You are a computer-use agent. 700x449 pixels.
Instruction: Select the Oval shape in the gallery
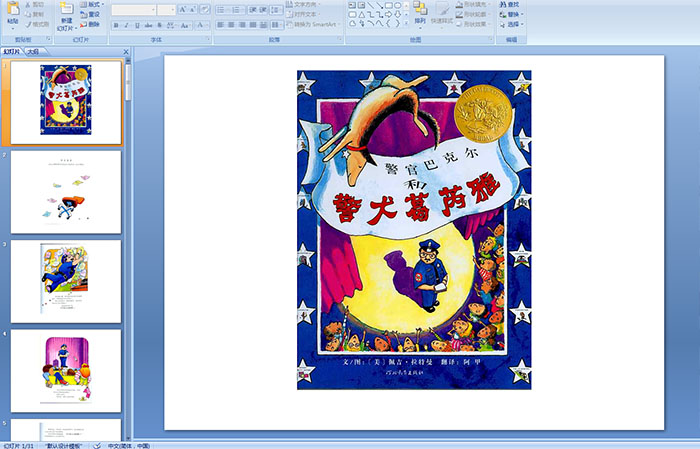click(397, 5)
